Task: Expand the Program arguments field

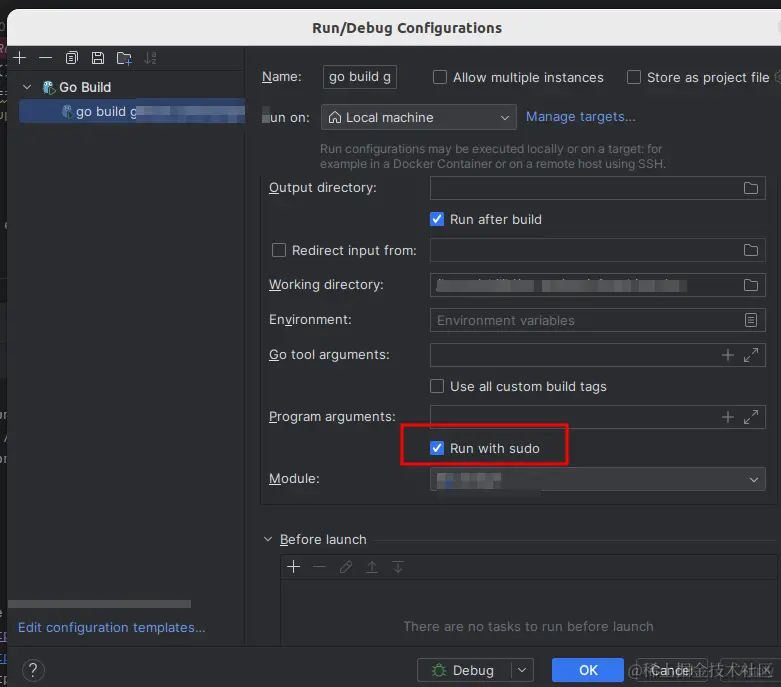Action: [751, 417]
